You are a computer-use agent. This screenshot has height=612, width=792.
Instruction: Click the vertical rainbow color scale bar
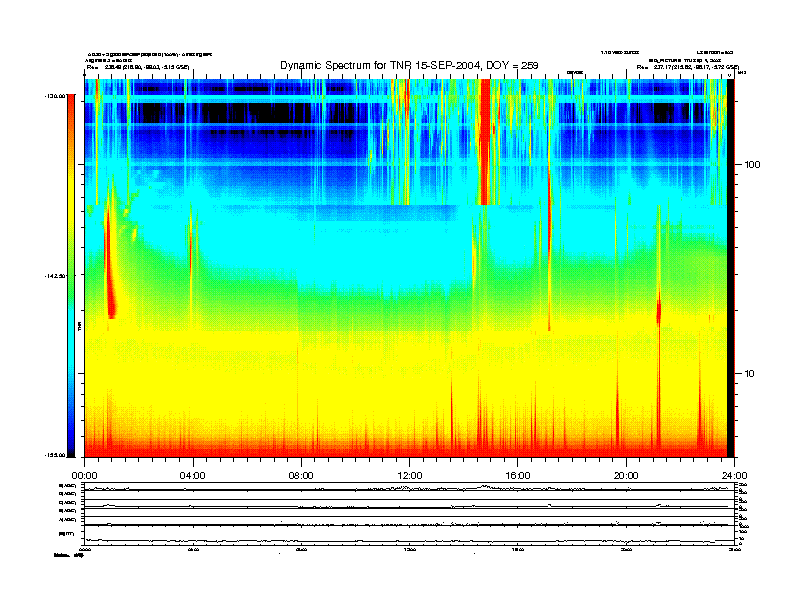click(71, 275)
